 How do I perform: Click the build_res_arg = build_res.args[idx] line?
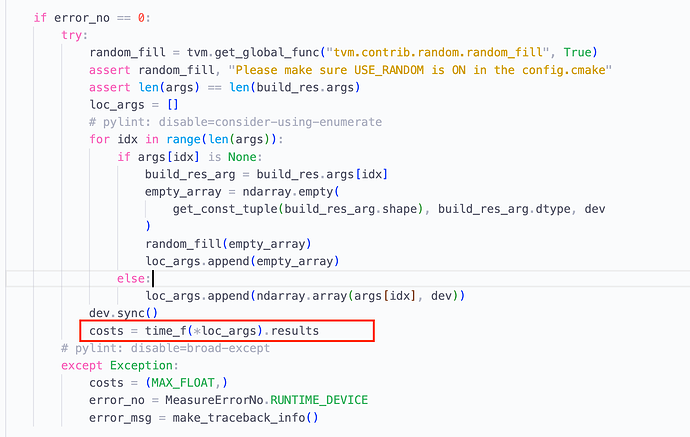pos(266,174)
